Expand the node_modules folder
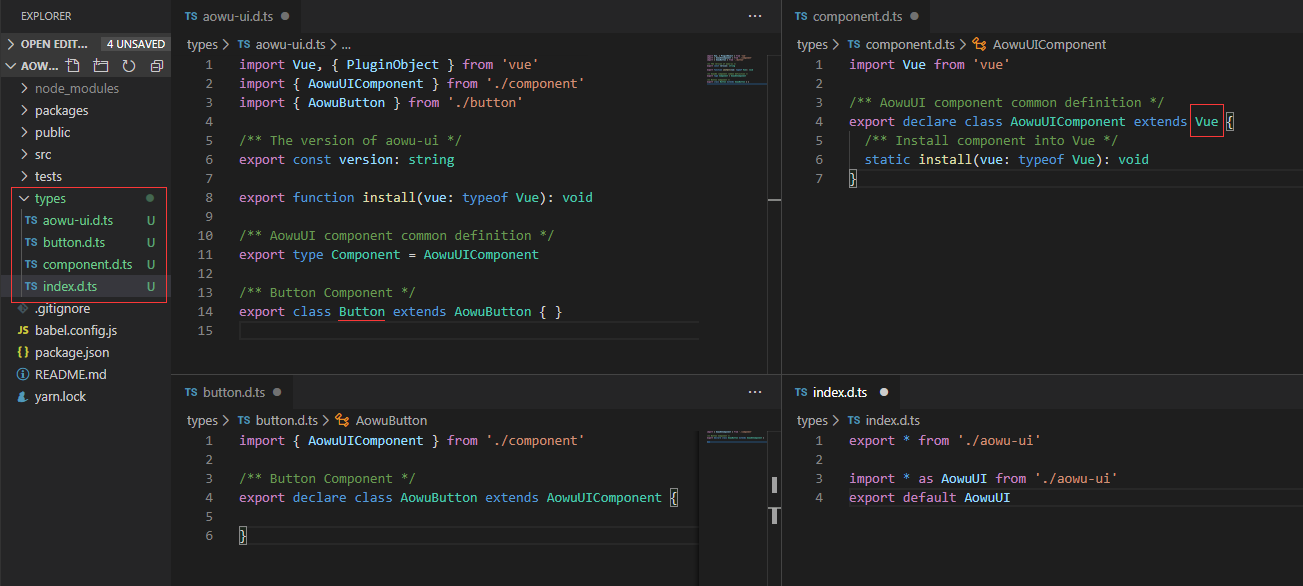Screen dimensions: 1303x586 pos(76,88)
